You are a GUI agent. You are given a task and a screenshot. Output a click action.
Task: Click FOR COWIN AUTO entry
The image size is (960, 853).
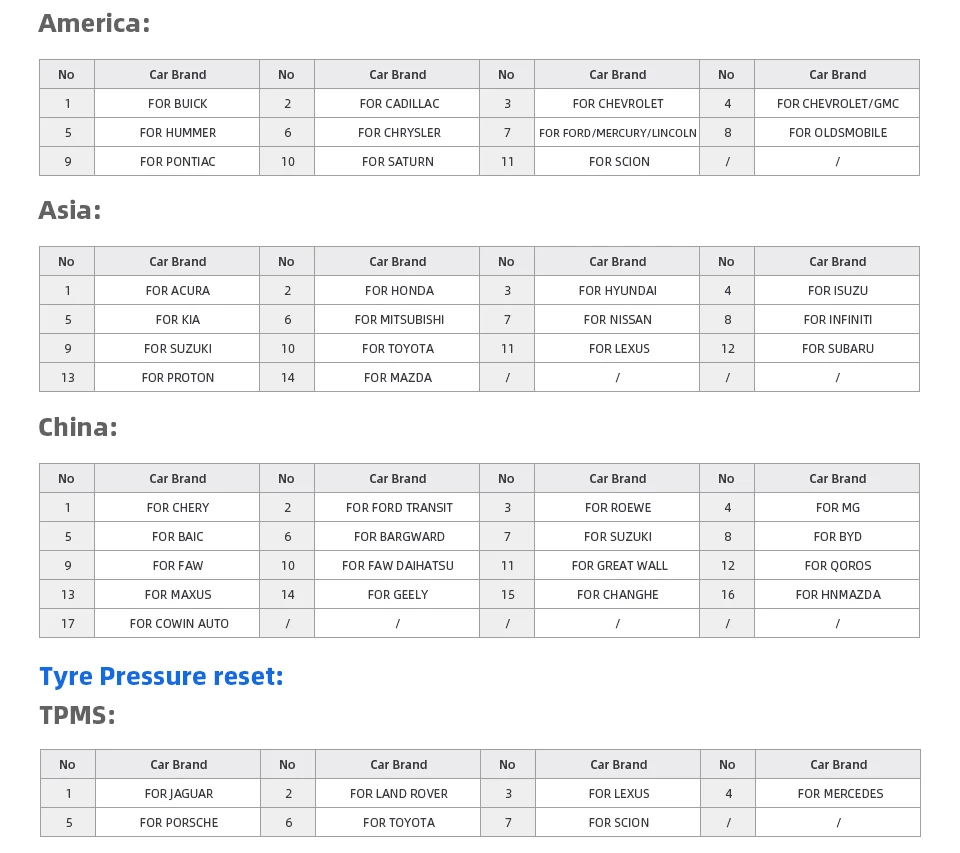pyautogui.click(x=177, y=623)
